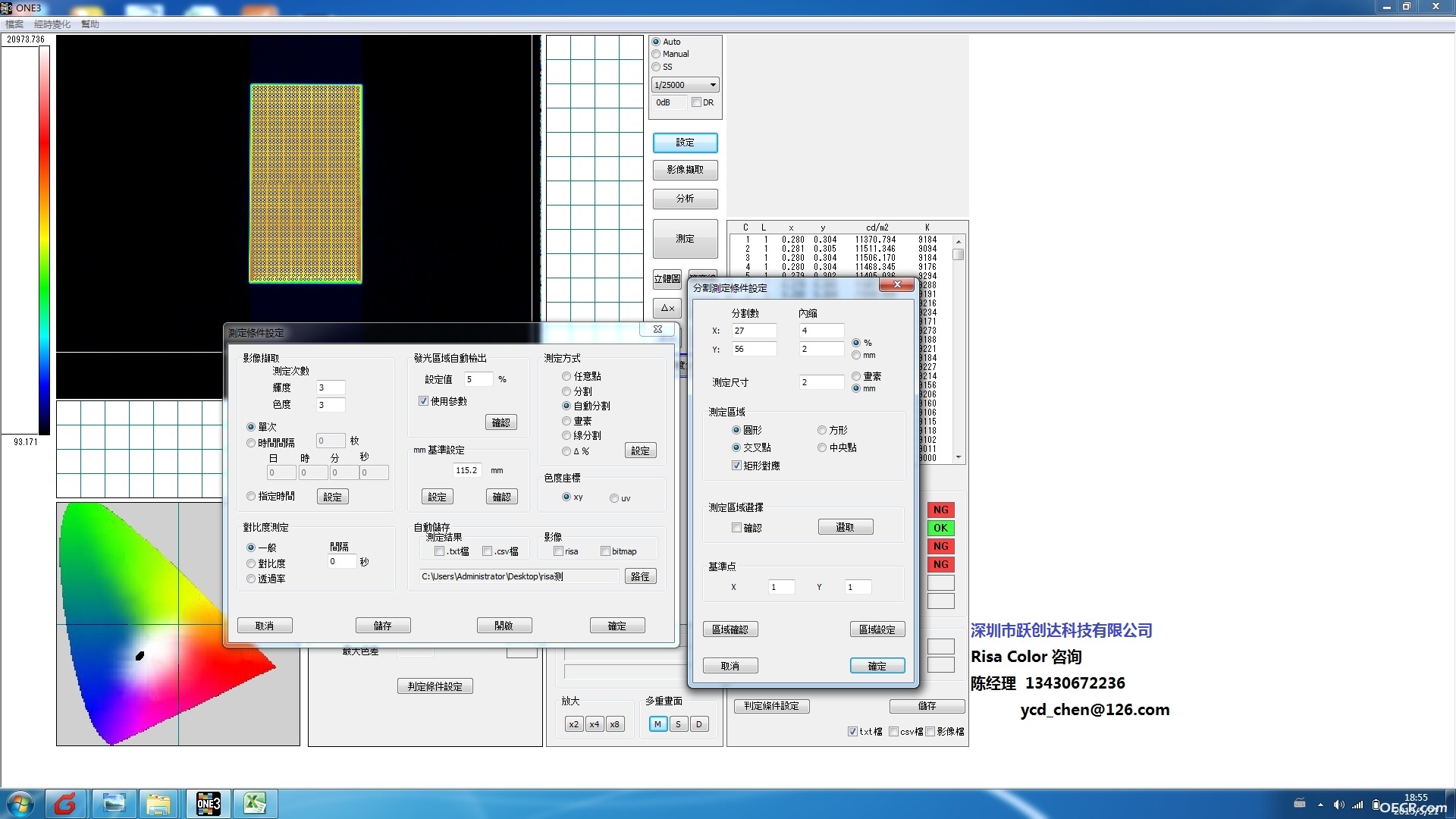Select SS exposure radio
The width and height of the screenshot is (1456, 819).
pyautogui.click(x=657, y=67)
